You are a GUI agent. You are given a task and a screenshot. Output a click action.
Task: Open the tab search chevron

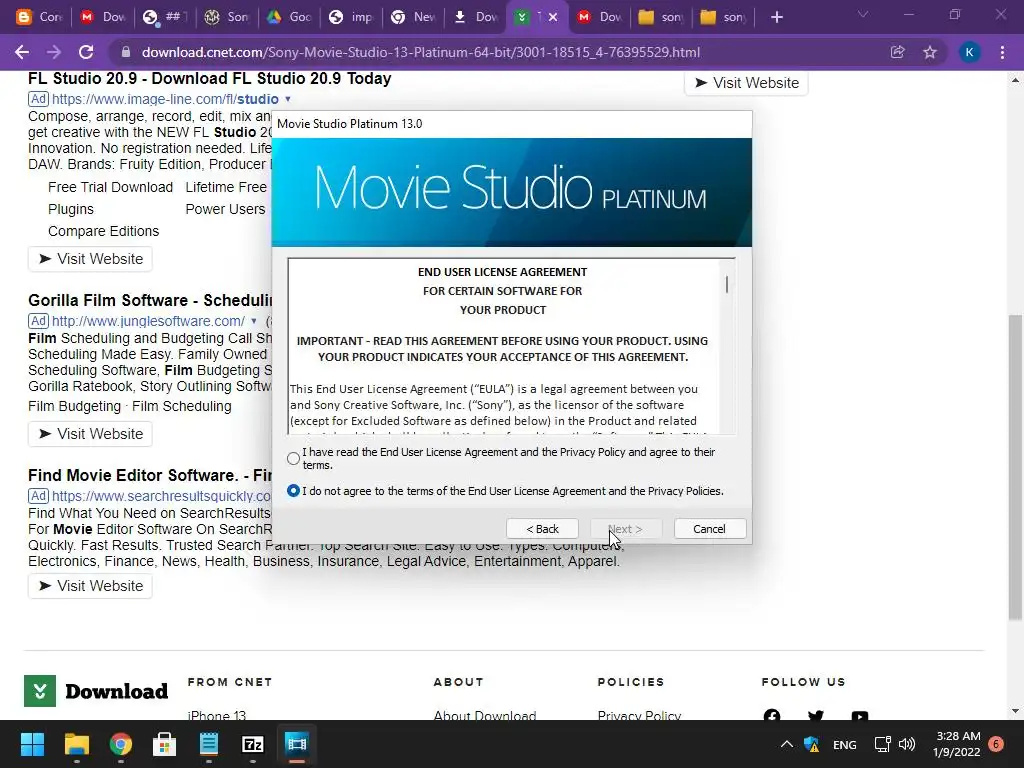(x=863, y=14)
